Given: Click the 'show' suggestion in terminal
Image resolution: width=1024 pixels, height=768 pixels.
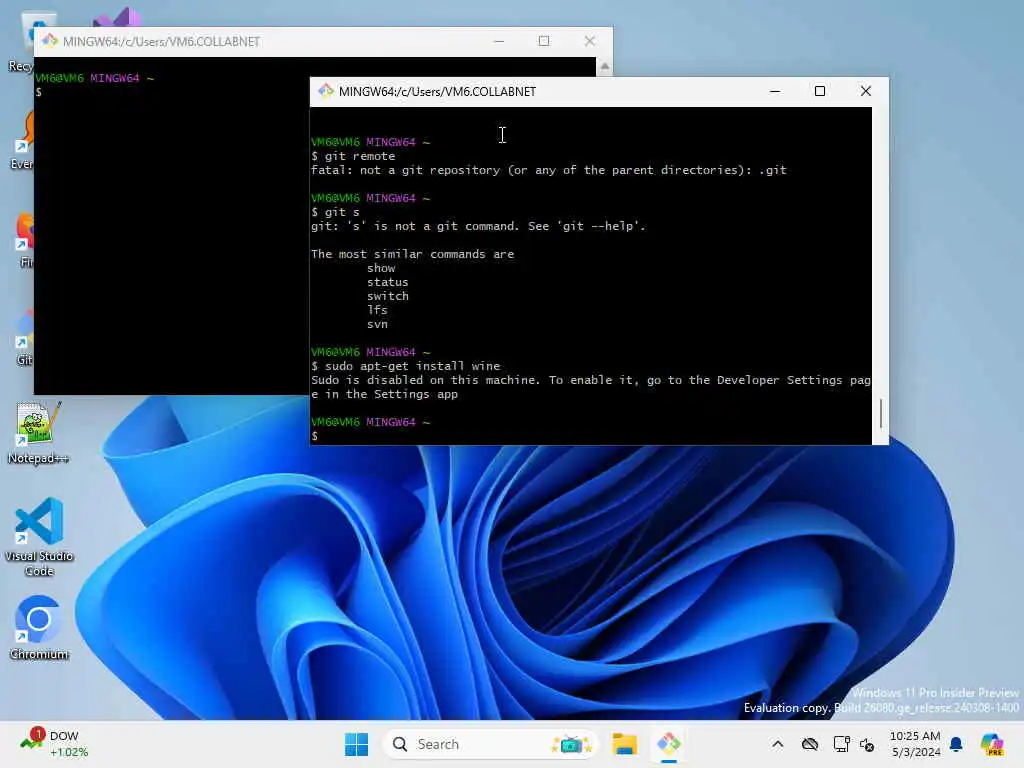Looking at the screenshot, I should 381,268.
